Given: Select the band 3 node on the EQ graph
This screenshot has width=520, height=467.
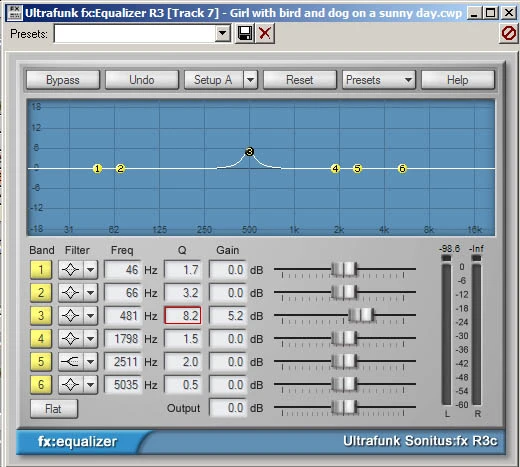Looking at the screenshot, I should coord(249,152).
